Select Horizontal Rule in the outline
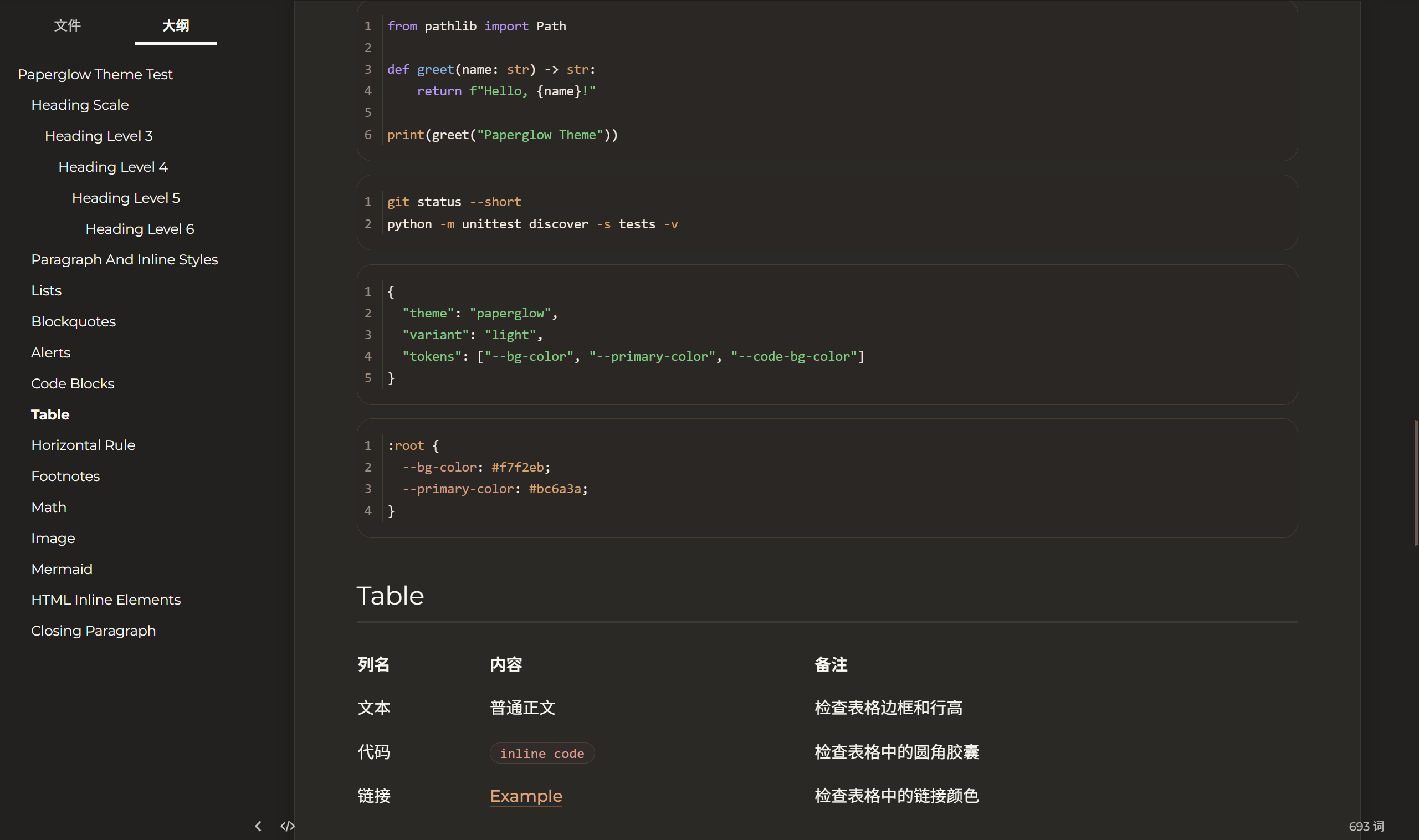Screen dimensions: 1419x840 pyautogui.click(x=83, y=445)
